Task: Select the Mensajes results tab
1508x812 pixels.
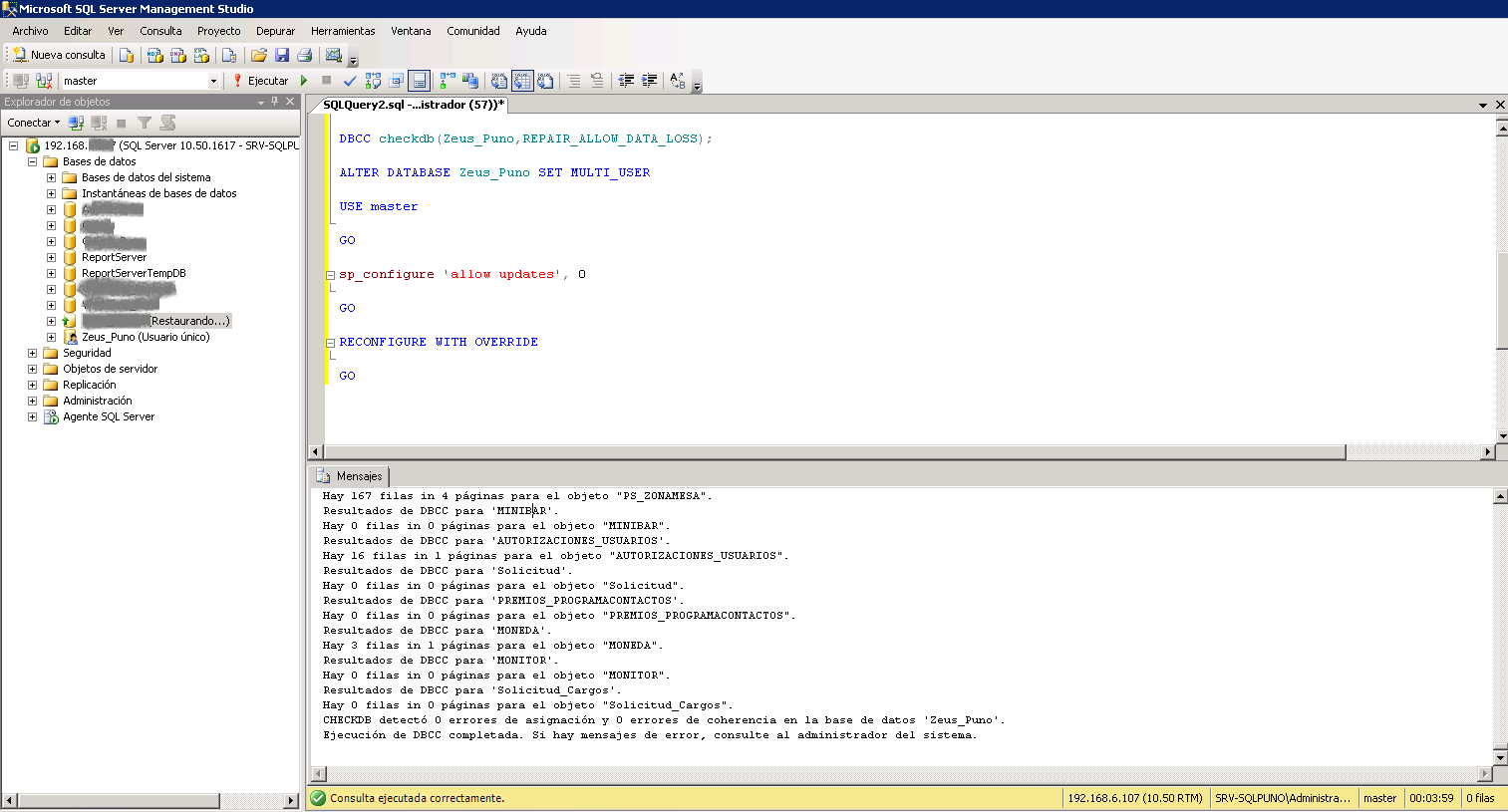Action: point(350,476)
